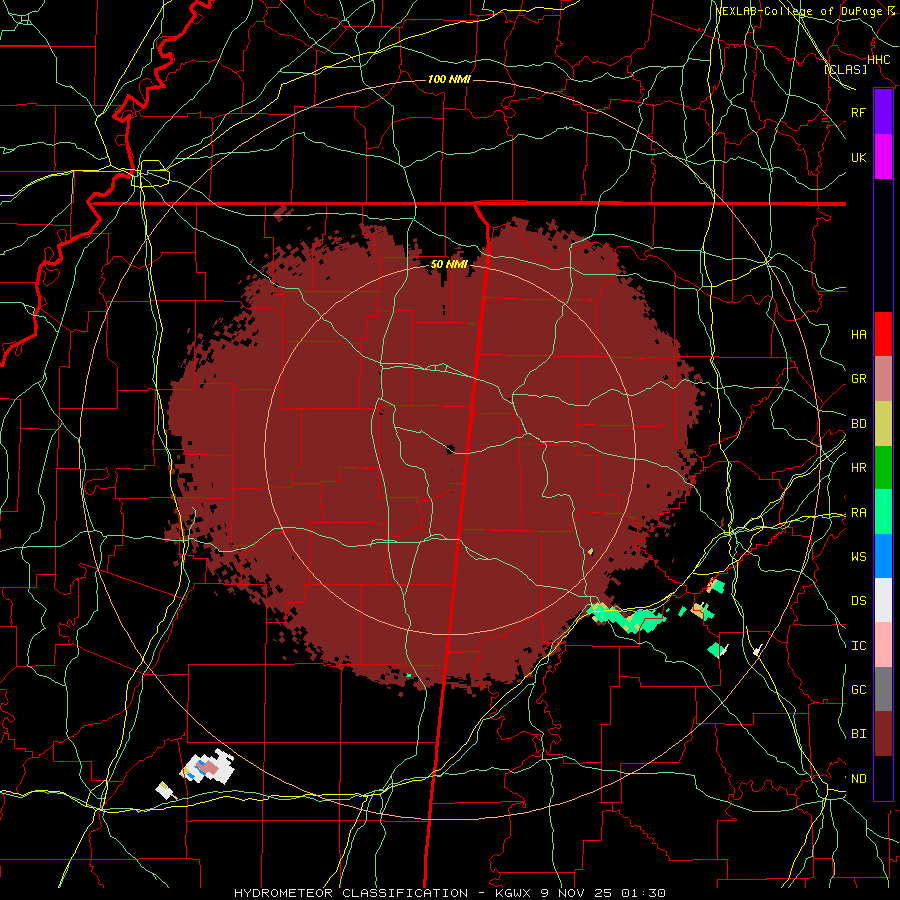Click the IC light pink legend swatch
This screenshot has height=900, width=900.
pyautogui.click(x=883, y=645)
